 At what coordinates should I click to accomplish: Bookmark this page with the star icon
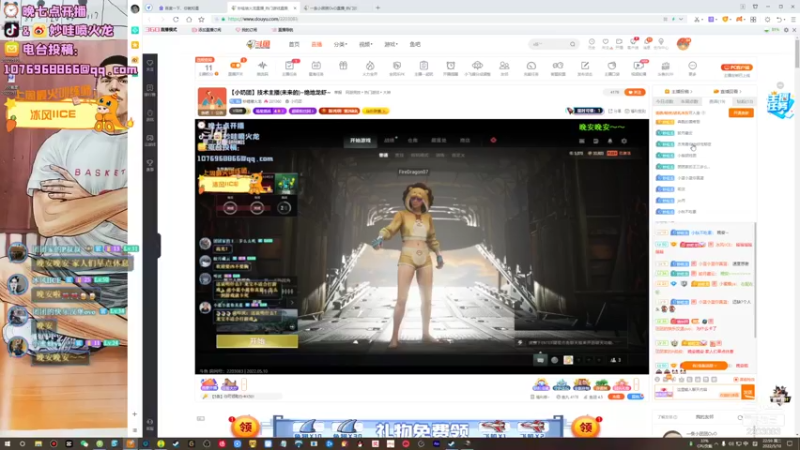[x=202, y=19]
